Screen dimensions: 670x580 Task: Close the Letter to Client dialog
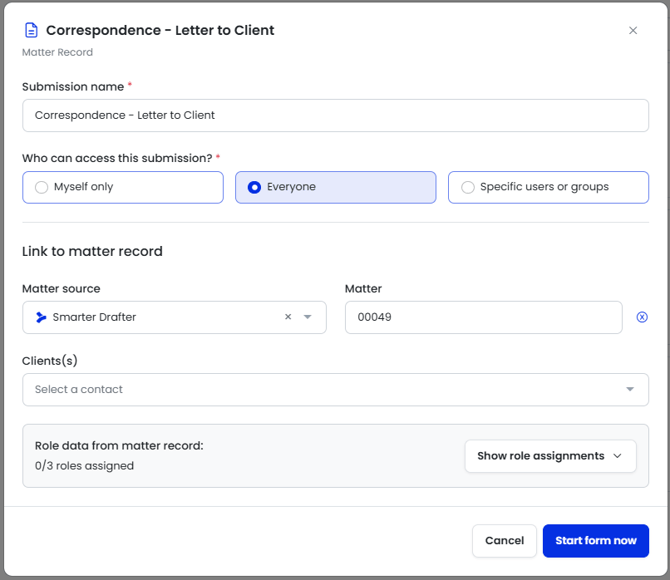(x=633, y=30)
